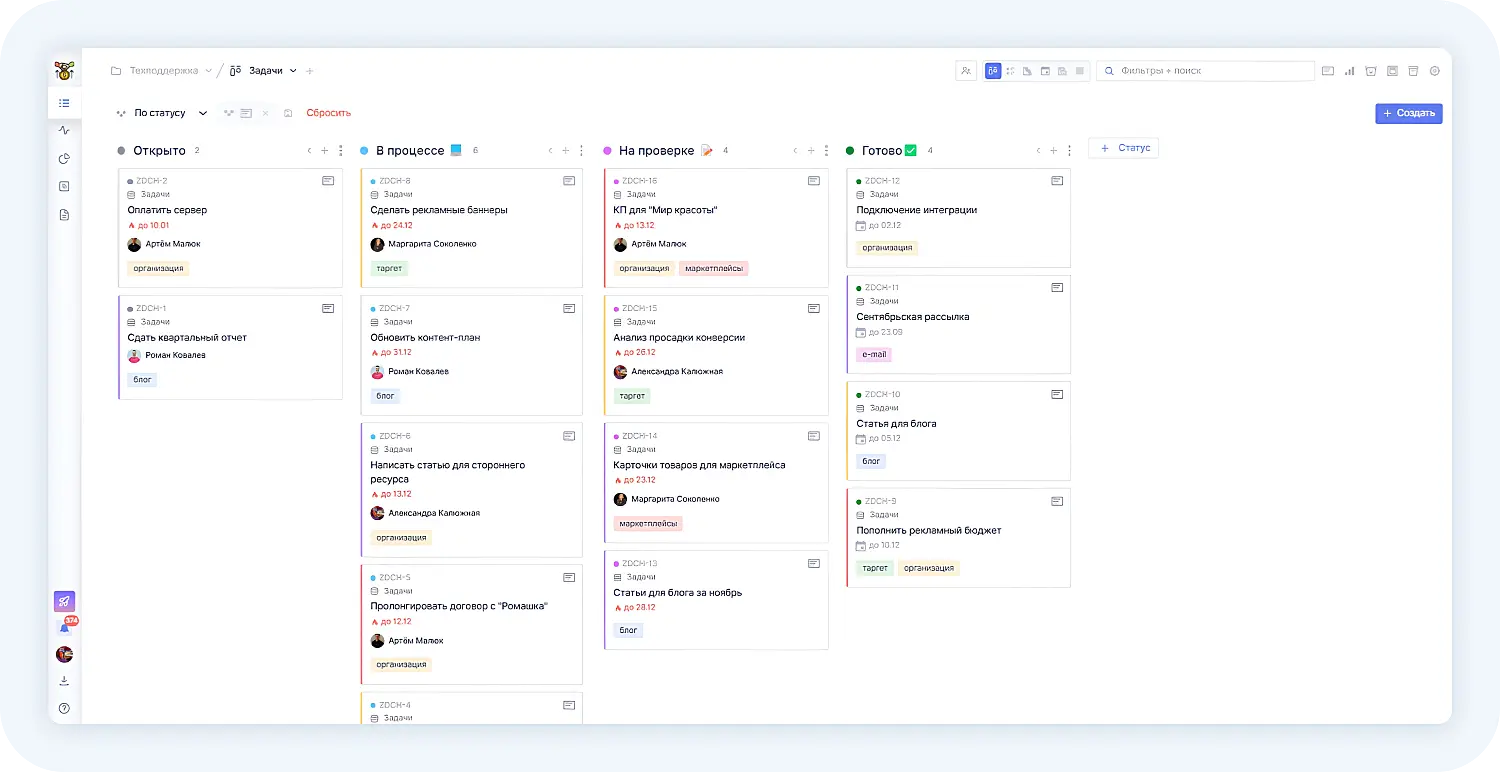This screenshot has width=1500, height=772.
Task: Open the task Статьи для блога за ноябрь
Action: [x=678, y=593]
